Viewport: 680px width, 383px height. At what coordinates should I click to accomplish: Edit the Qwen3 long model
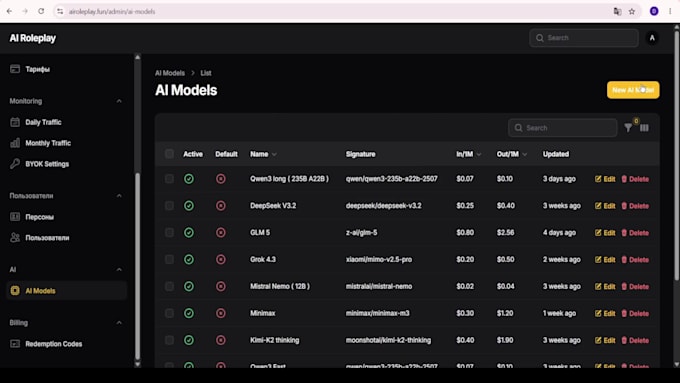605,179
